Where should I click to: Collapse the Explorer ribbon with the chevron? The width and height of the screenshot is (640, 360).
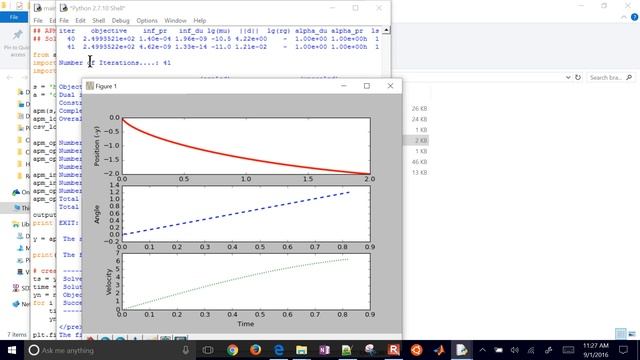point(624,17)
